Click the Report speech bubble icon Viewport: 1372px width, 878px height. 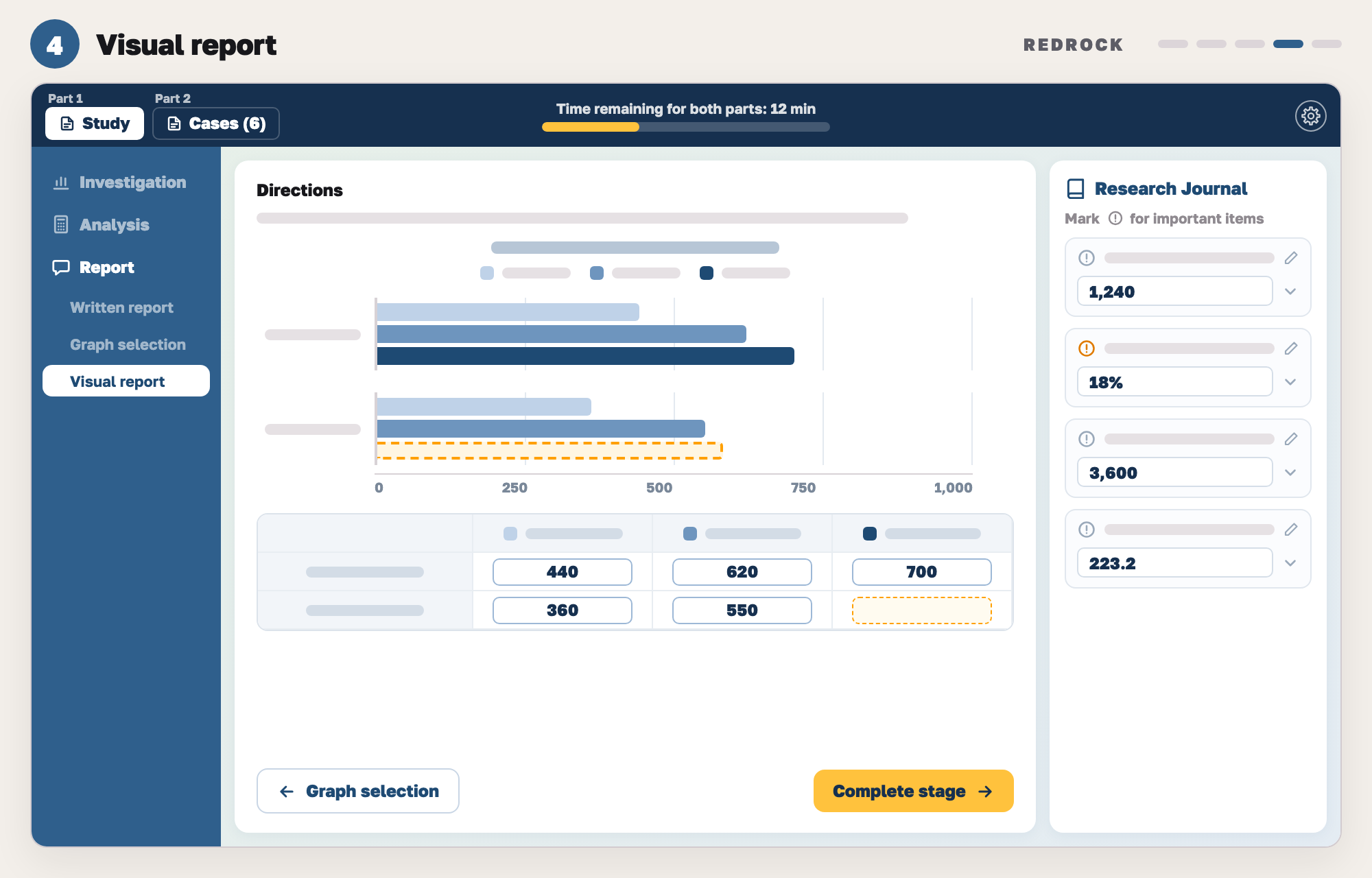pos(61,268)
